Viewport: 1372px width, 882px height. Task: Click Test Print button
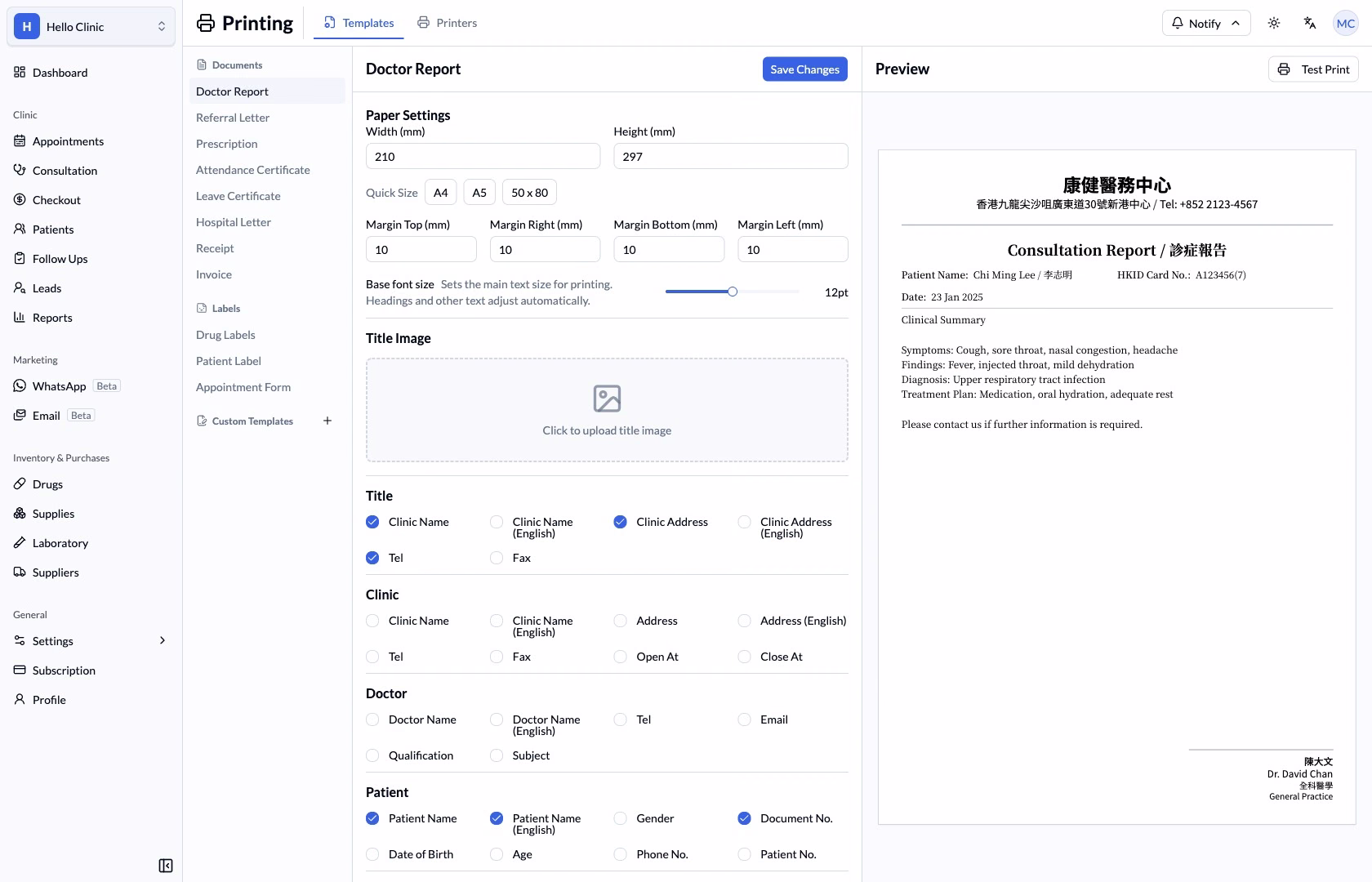tap(1313, 69)
